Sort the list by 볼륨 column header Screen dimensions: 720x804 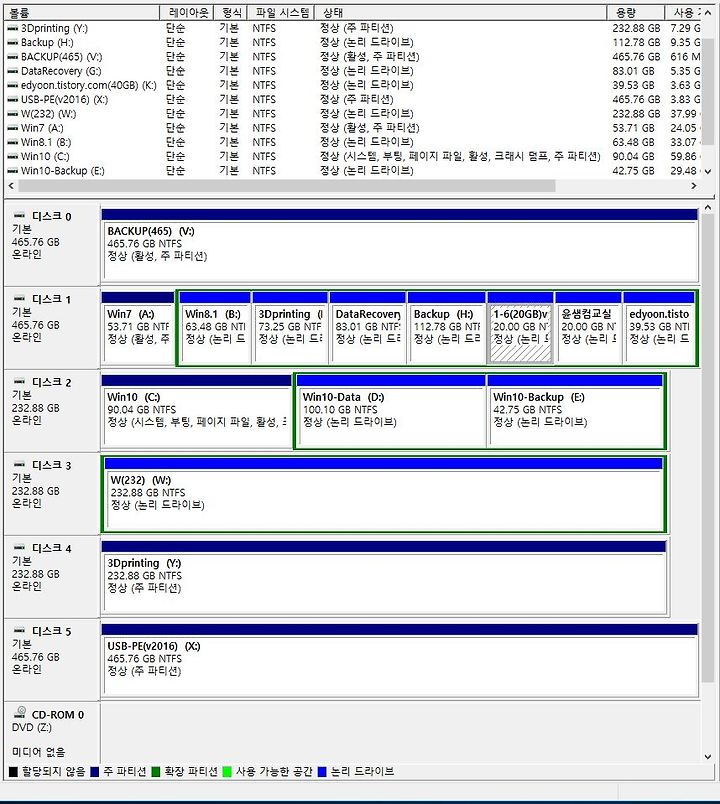pyautogui.click(x=82, y=12)
